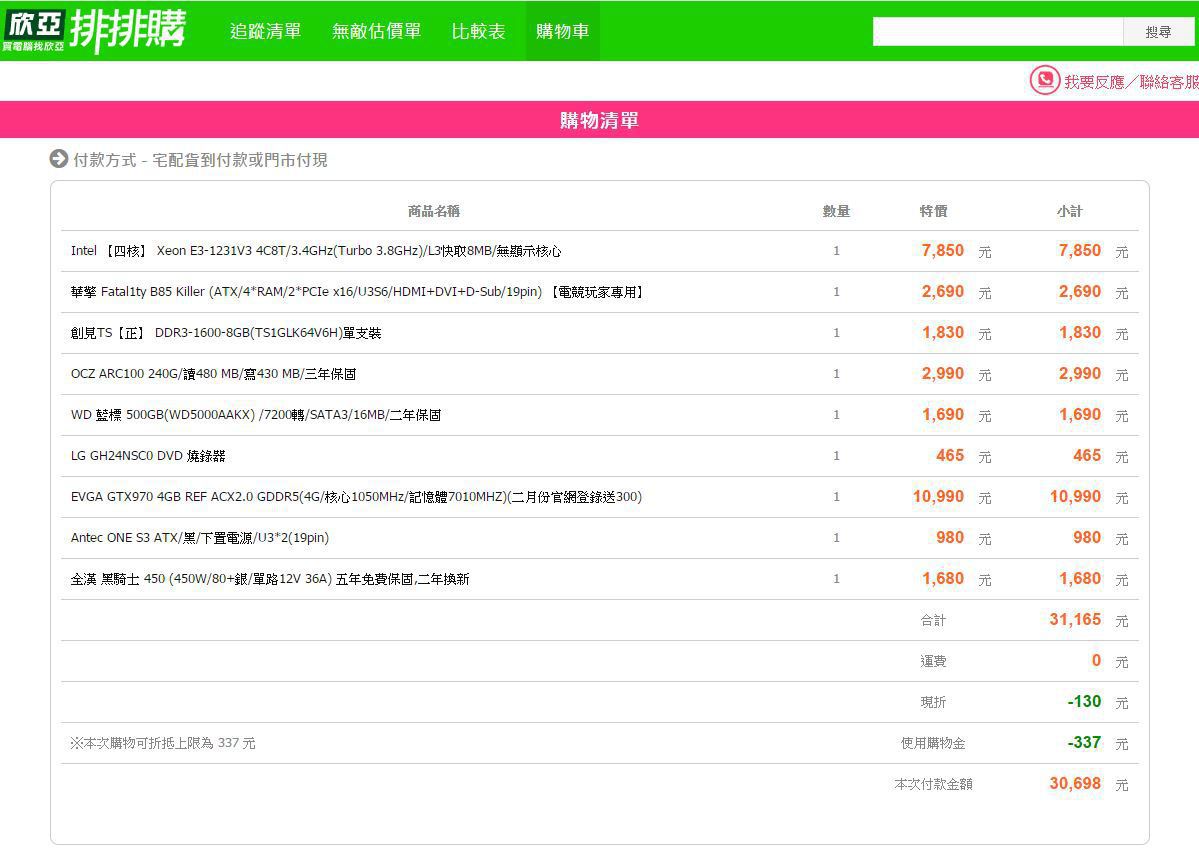The image size is (1199, 854).
Task: Click the arrow icon beside 付款方式
Action: [59, 159]
